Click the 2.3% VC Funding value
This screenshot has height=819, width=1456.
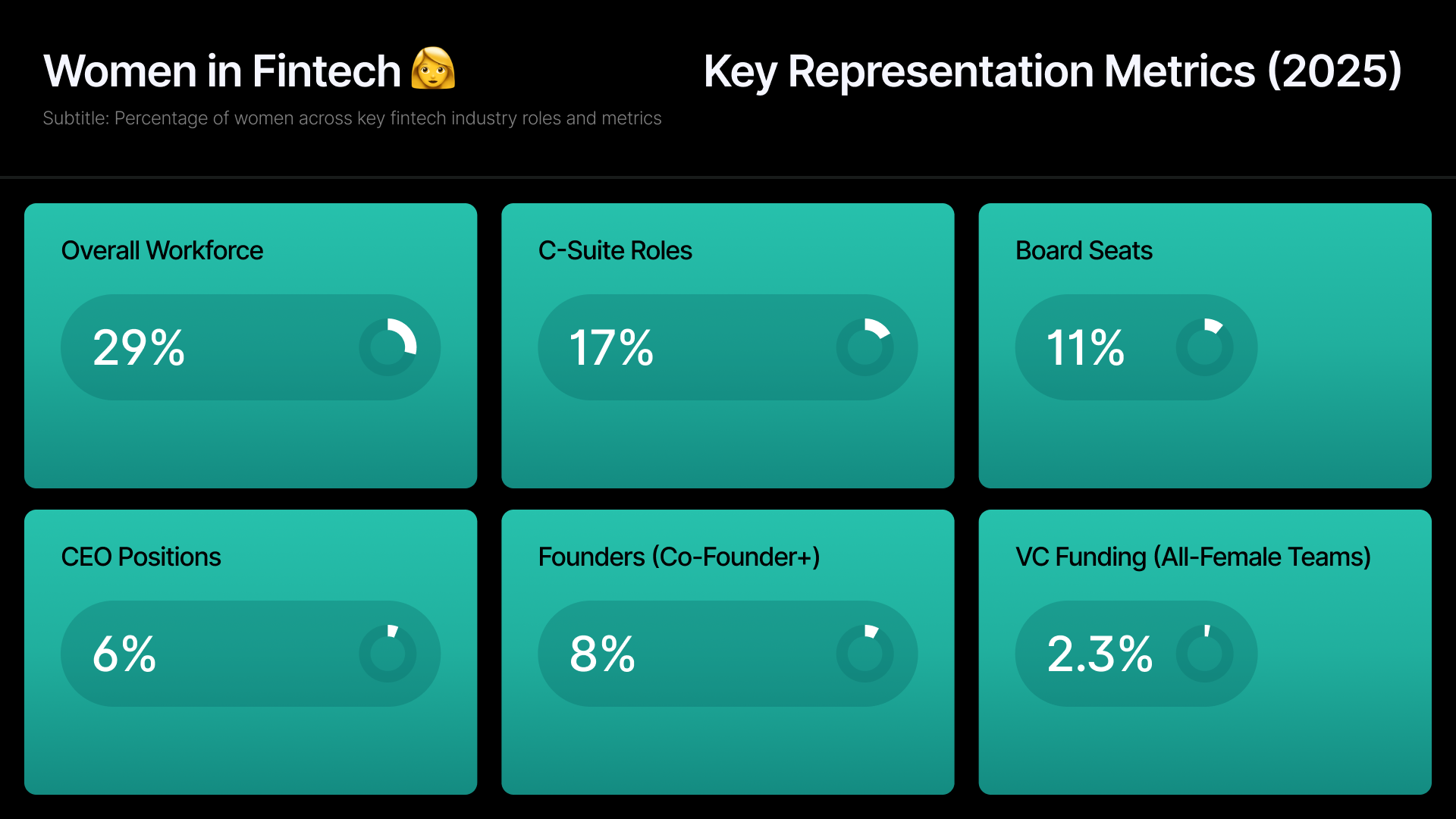pyautogui.click(x=1100, y=654)
